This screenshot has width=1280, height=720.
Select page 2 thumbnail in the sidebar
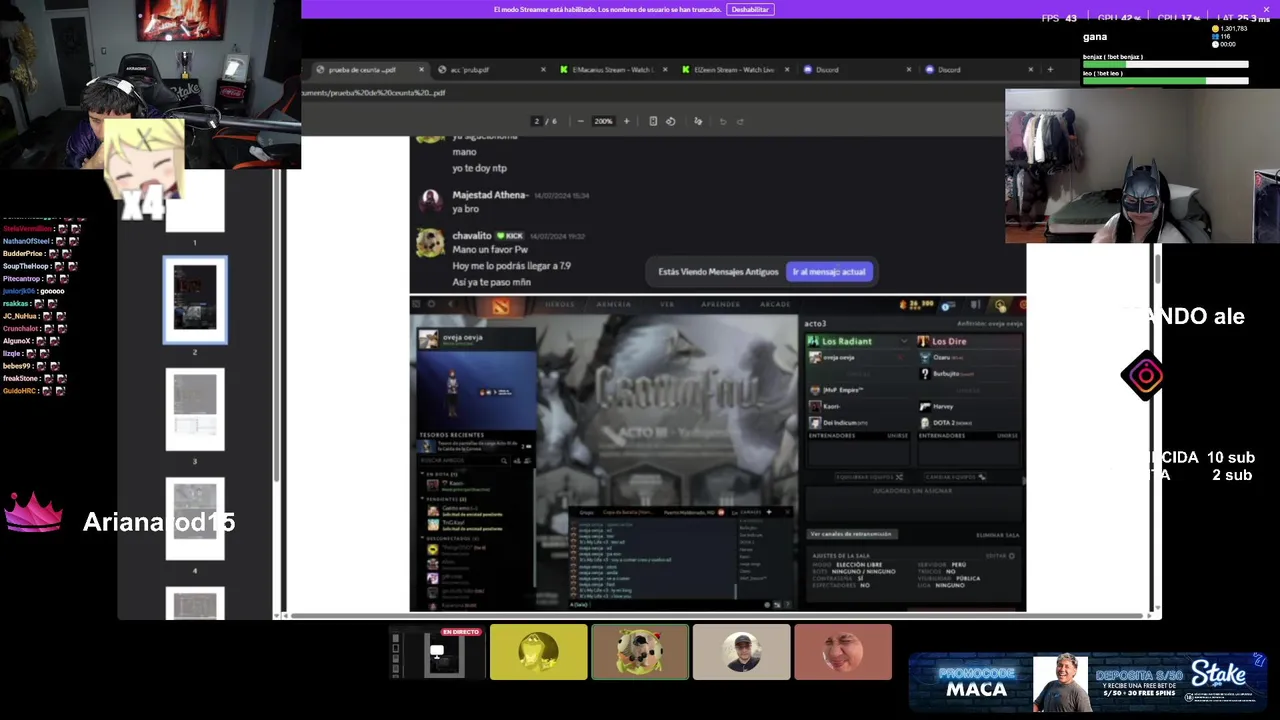195,300
